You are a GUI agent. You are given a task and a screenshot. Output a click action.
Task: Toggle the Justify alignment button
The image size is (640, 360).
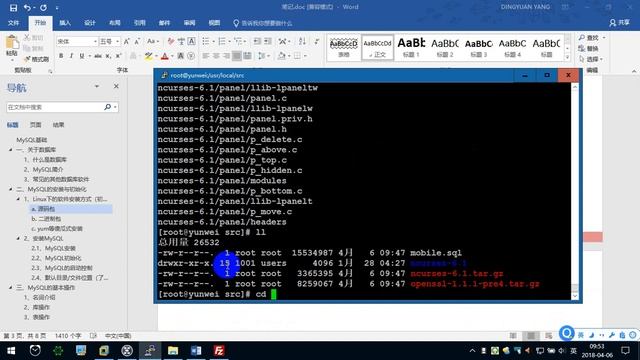click(237, 56)
